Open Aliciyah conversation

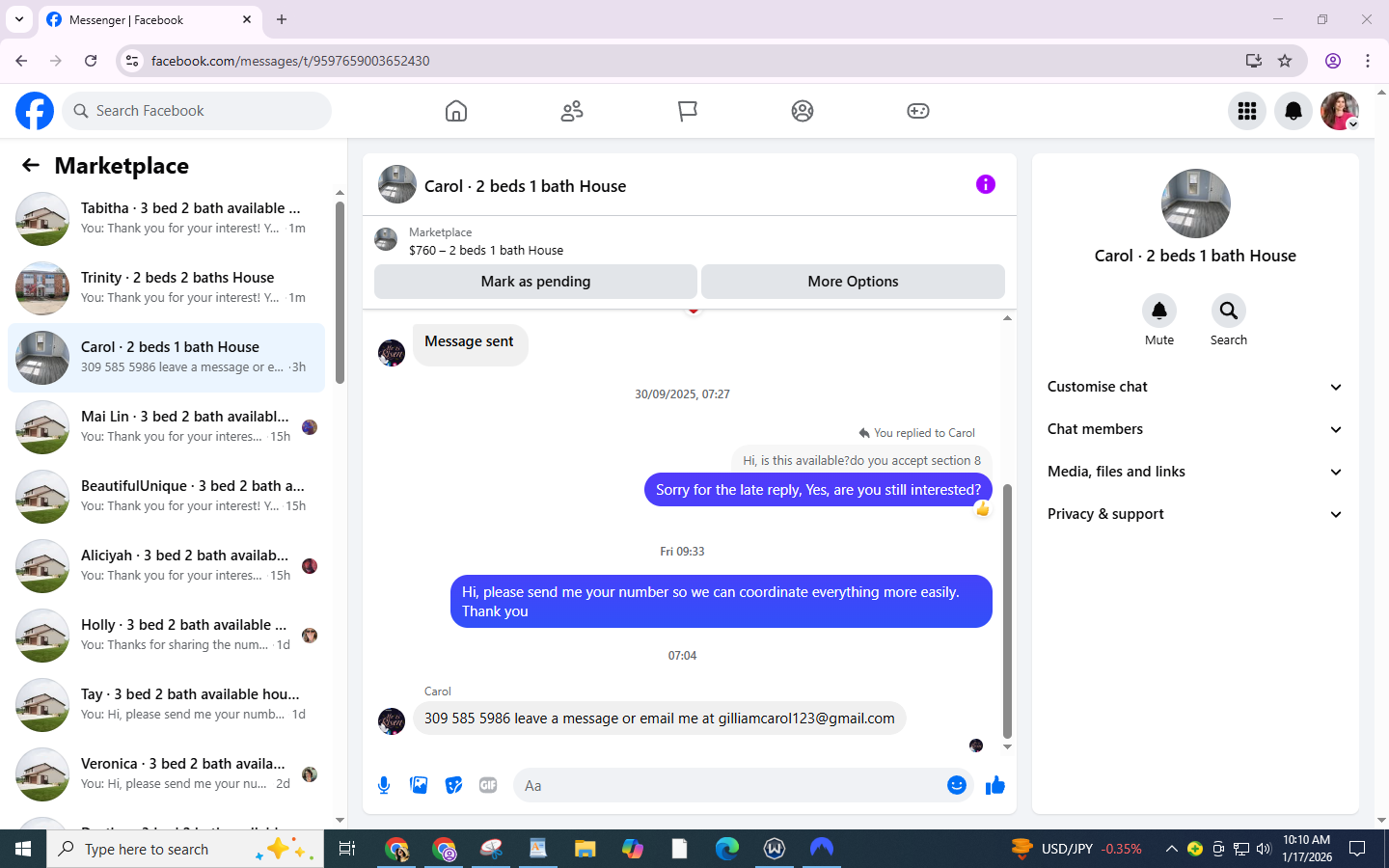click(x=166, y=566)
